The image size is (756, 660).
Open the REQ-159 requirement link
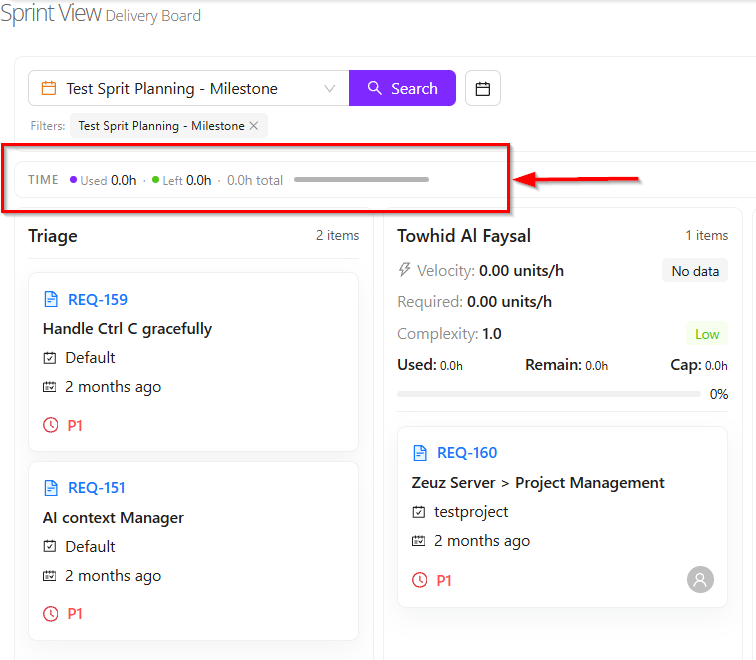(x=98, y=300)
